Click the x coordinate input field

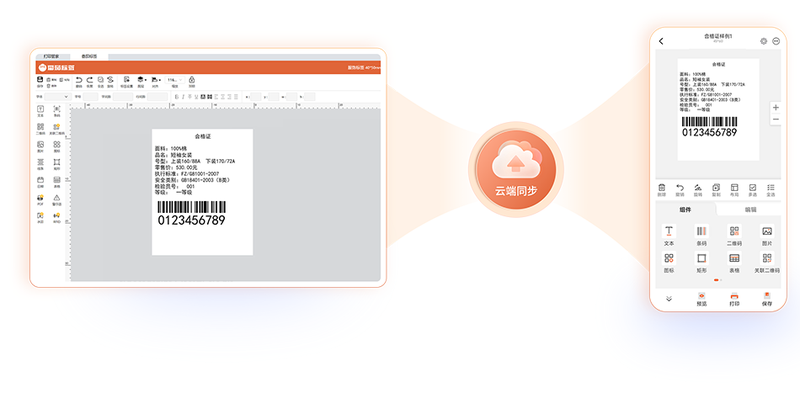256,96
